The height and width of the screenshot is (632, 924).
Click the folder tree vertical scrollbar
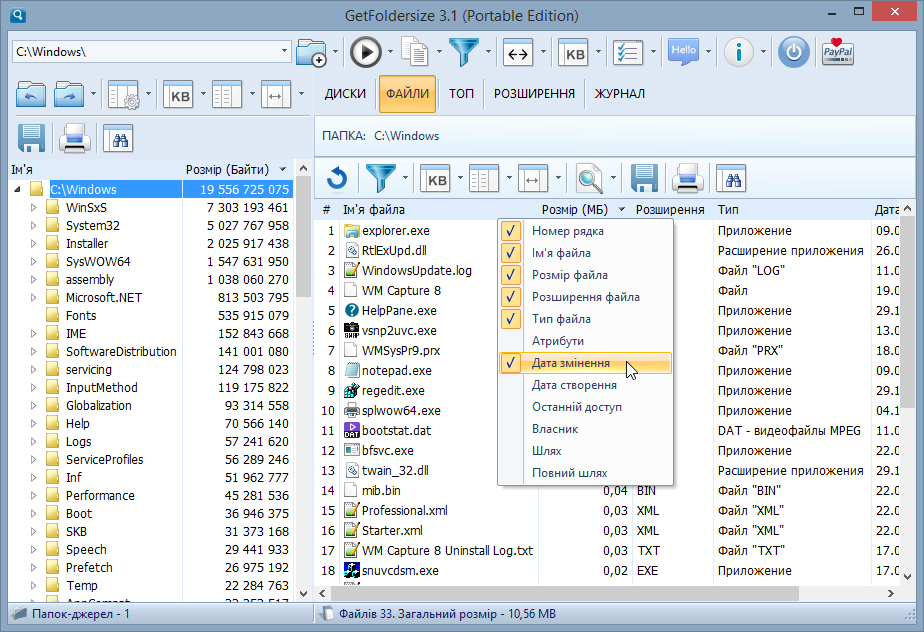click(x=303, y=381)
